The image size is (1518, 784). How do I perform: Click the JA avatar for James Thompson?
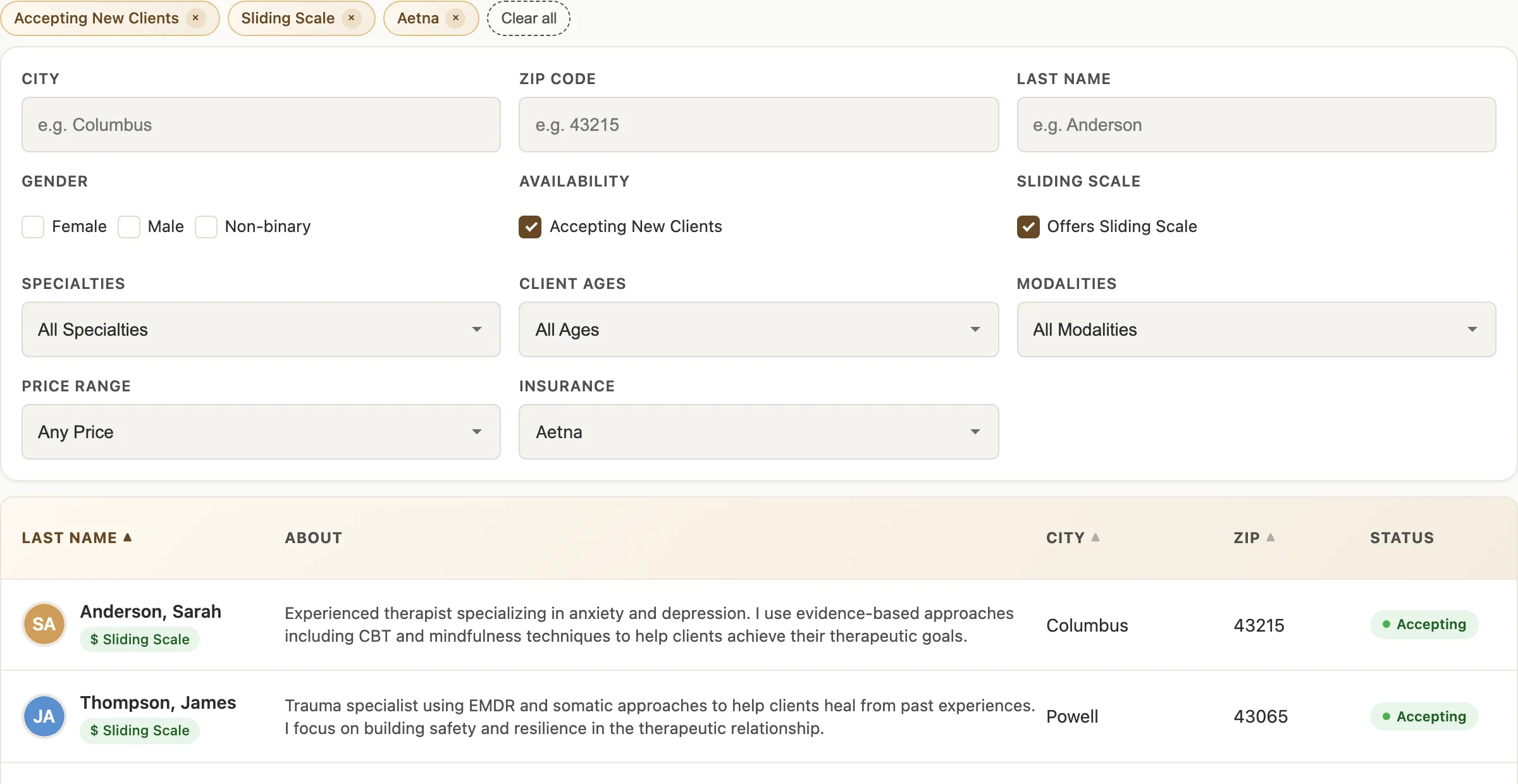pyautogui.click(x=44, y=716)
